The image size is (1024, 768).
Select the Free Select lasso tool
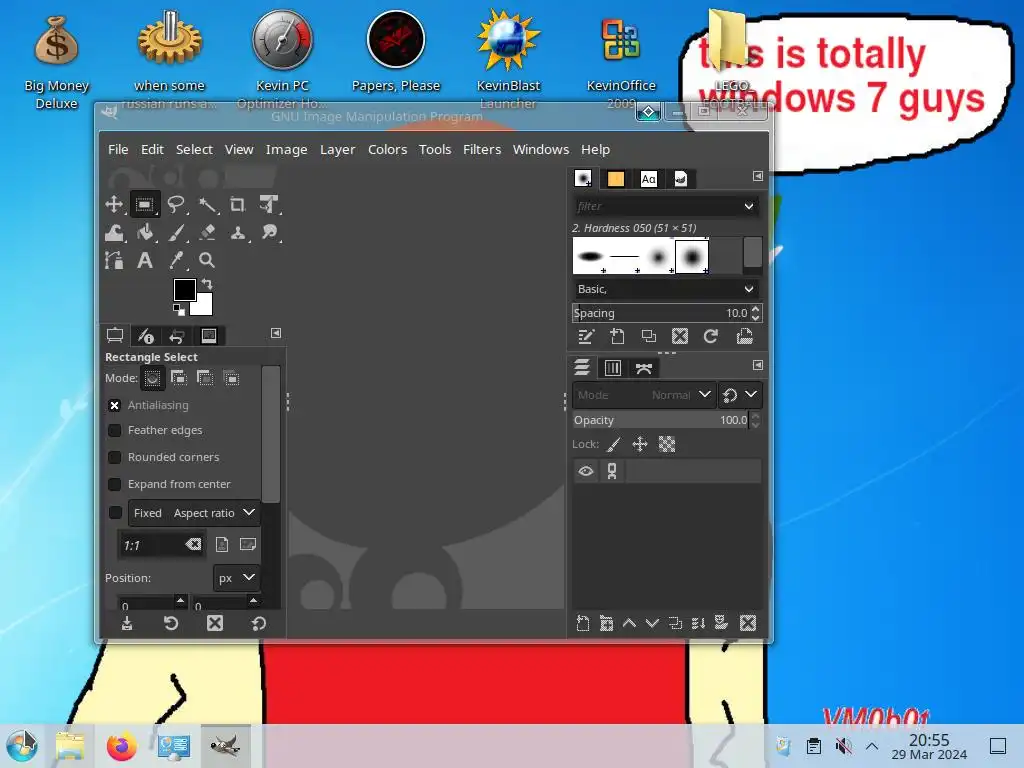(176, 204)
